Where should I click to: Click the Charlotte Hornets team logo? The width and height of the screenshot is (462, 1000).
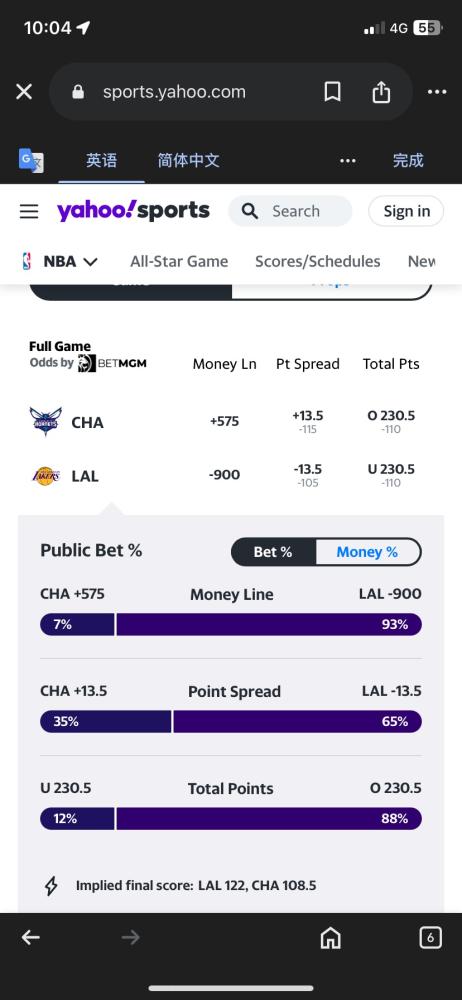point(45,422)
